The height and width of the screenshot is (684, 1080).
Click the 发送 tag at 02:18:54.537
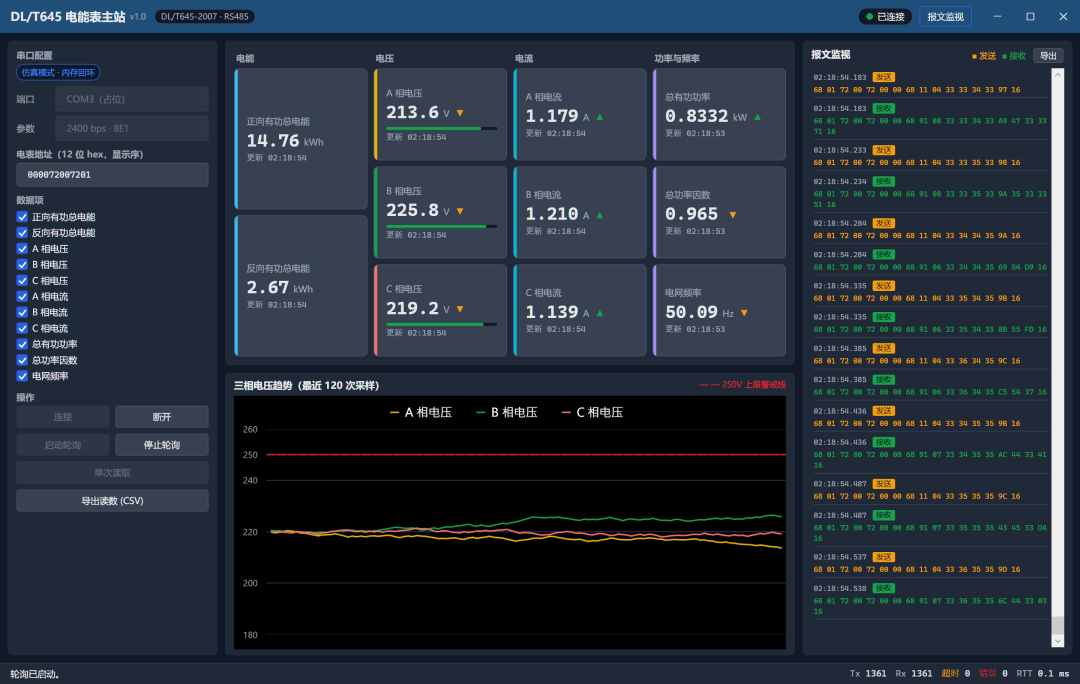tap(884, 557)
